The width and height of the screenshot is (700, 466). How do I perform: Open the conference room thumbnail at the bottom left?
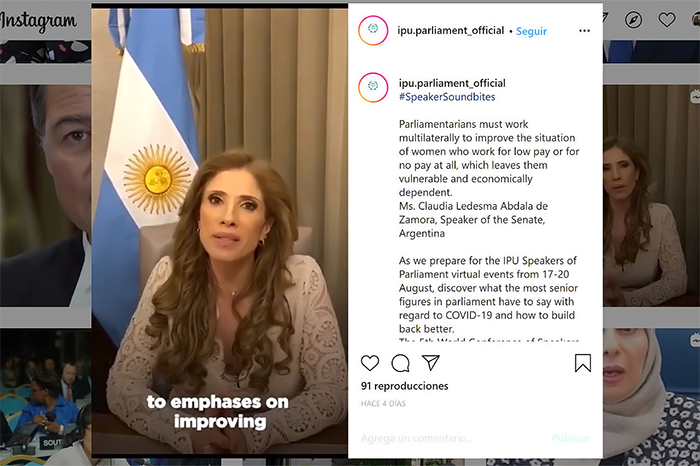click(x=45, y=395)
